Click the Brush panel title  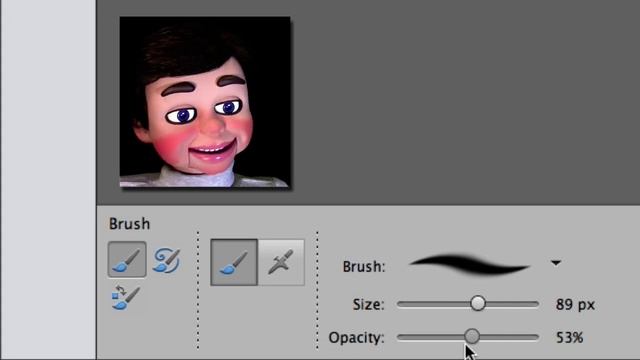pyautogui.click(x=129, y=224)
